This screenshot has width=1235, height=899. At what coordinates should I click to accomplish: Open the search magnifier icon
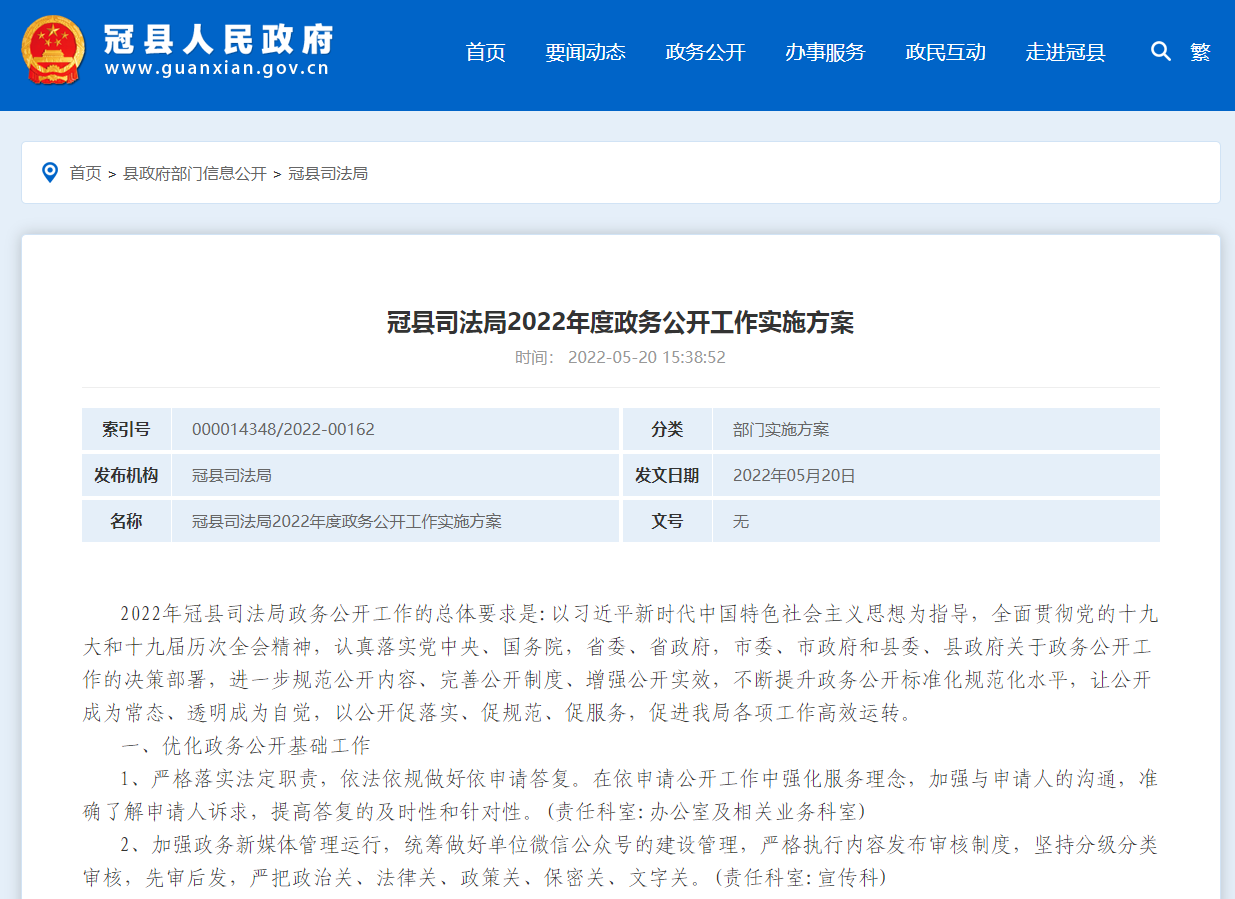click(1160, 51)
